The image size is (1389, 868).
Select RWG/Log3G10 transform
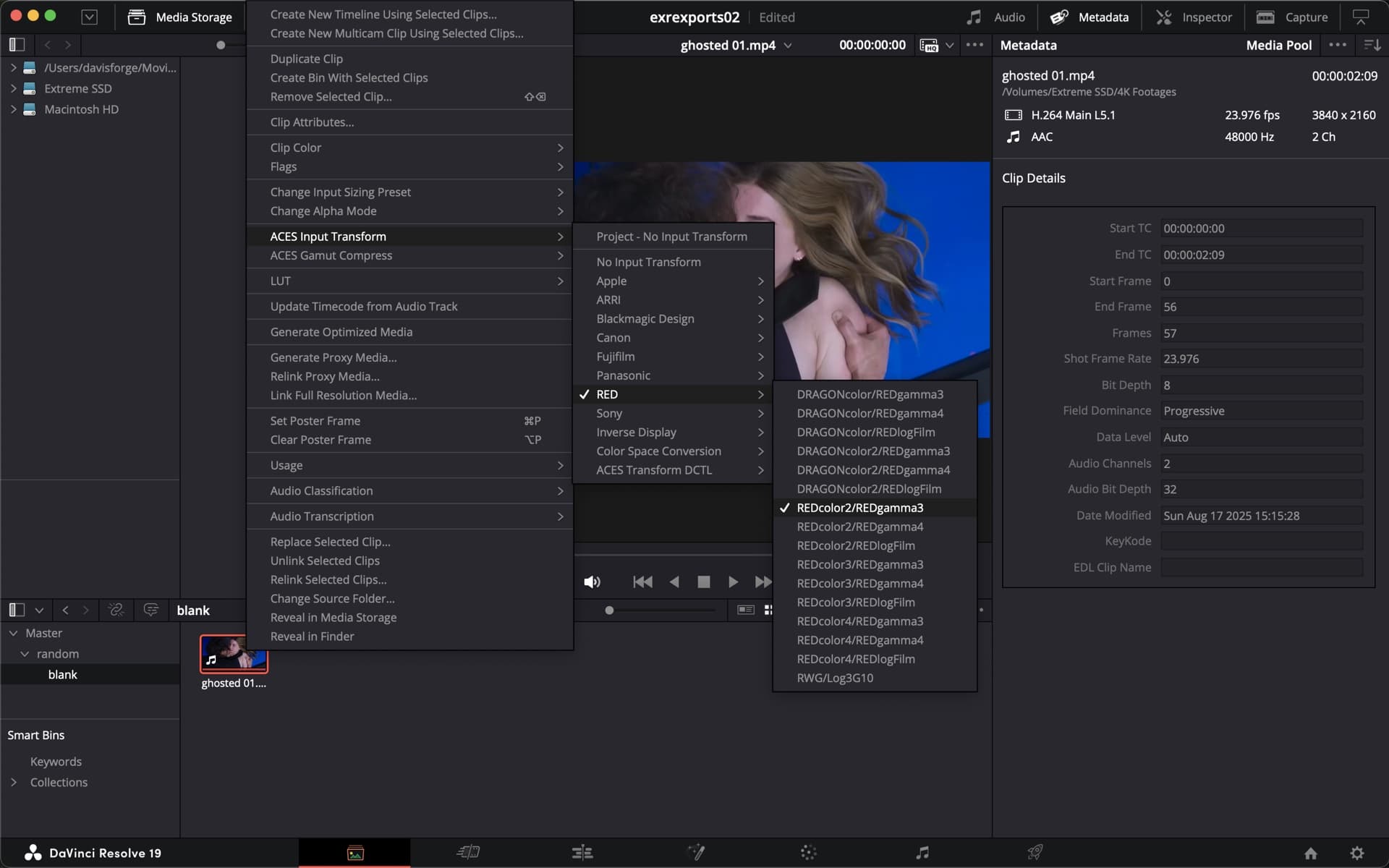[x=875, y=678]
